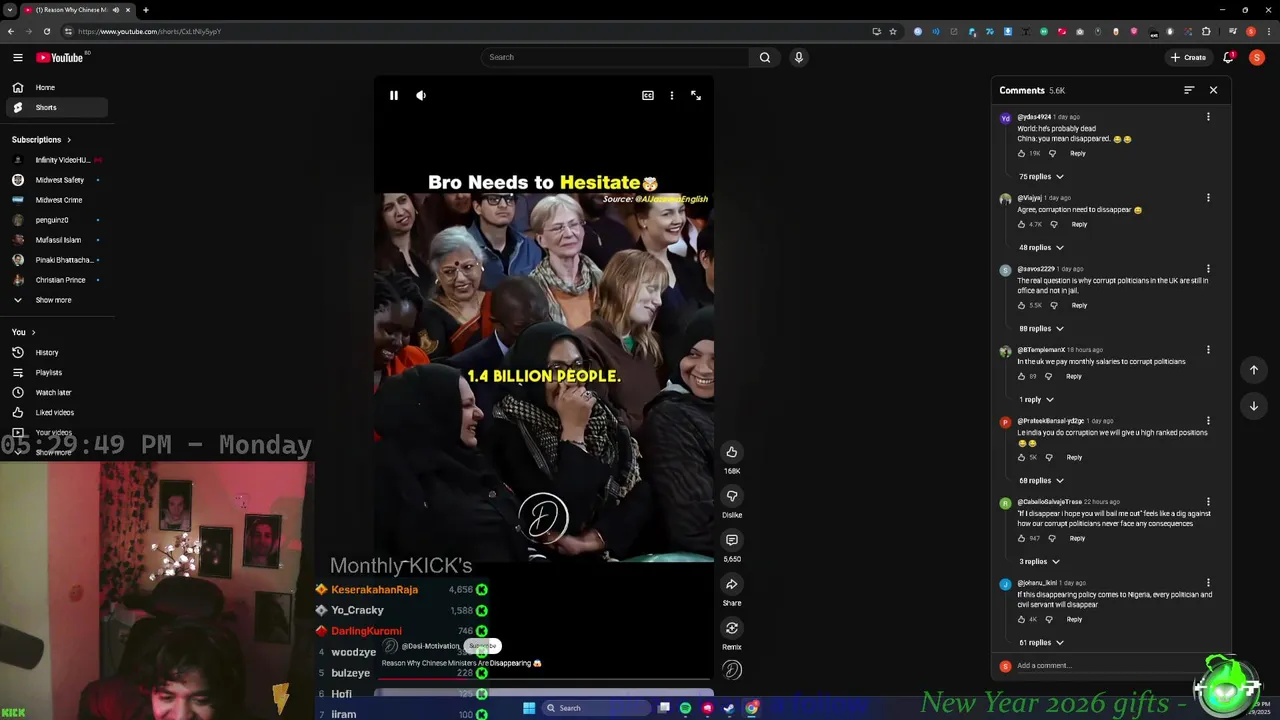The height and width of the screenshot is (720, 1280).
Task: Open the comments button showing 5,650
Action: [732, 540]
